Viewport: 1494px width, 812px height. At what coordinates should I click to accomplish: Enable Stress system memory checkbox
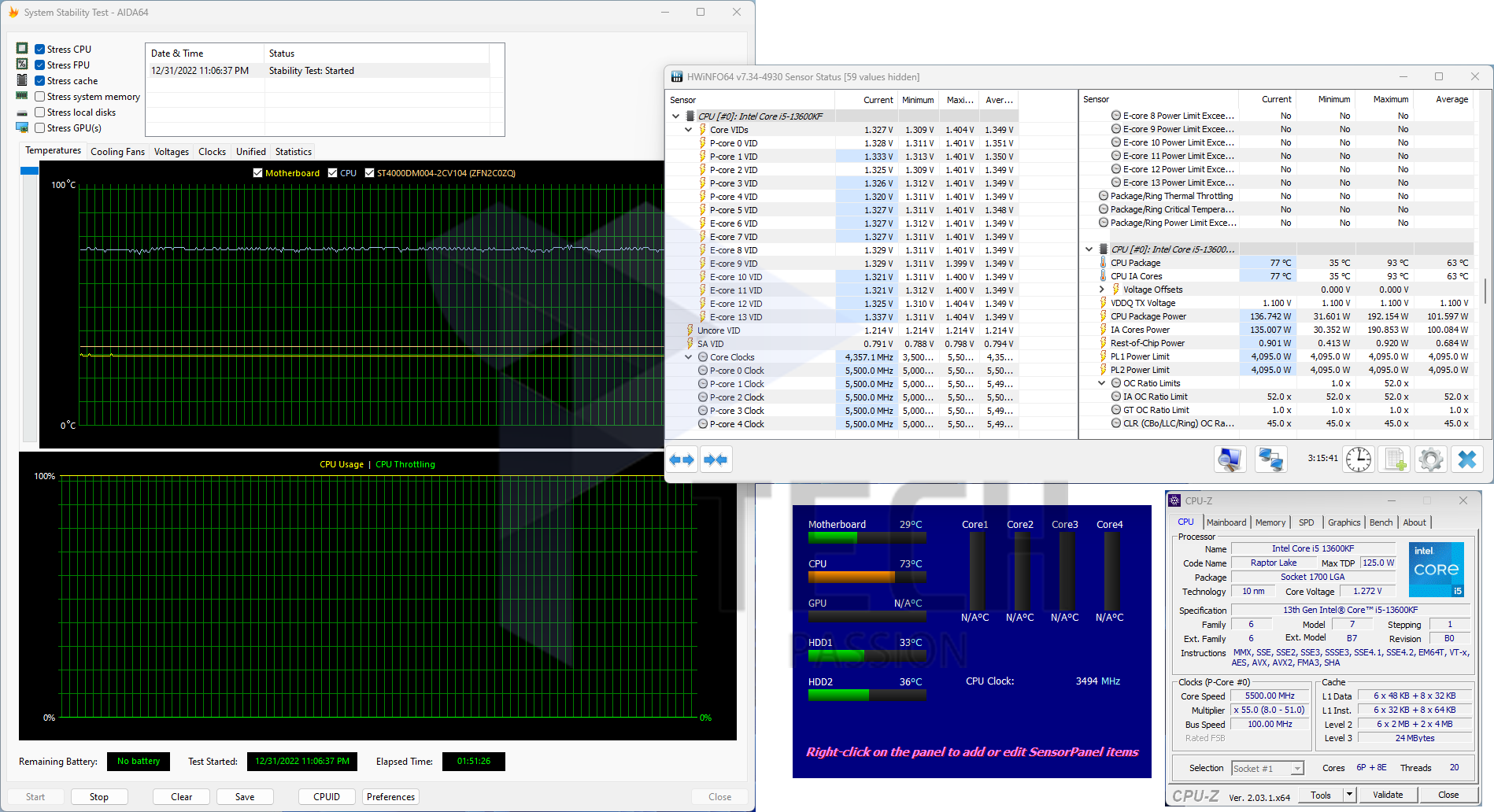pos(40,97)
